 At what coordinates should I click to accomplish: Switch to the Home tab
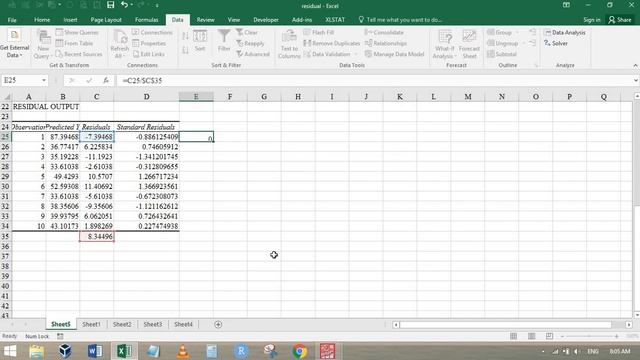click(42, 20)
